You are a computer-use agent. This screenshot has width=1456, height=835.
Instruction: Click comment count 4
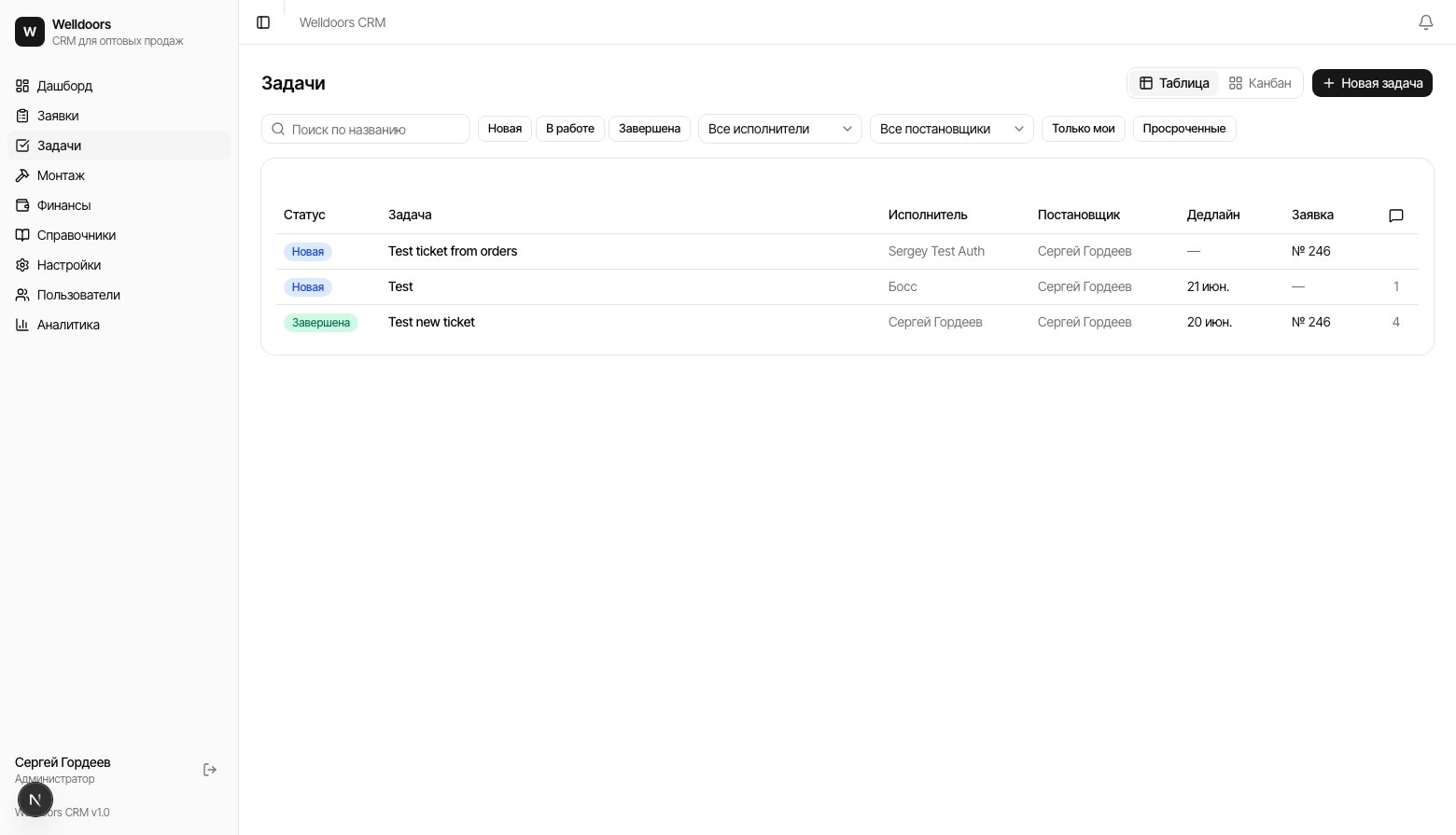tap(1396, 322)
